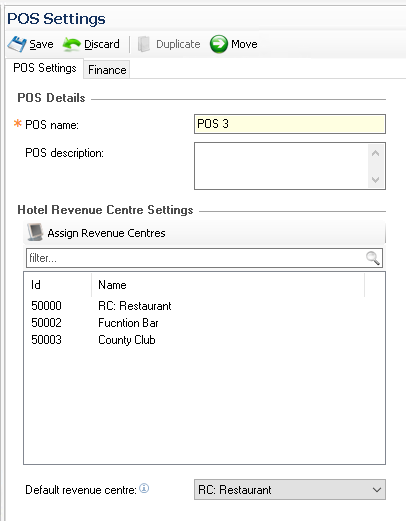The height and width of the screenshot is (521, 406).
Task: Open the Default revenue centre dropdown
Action: (x=290, y=489)
